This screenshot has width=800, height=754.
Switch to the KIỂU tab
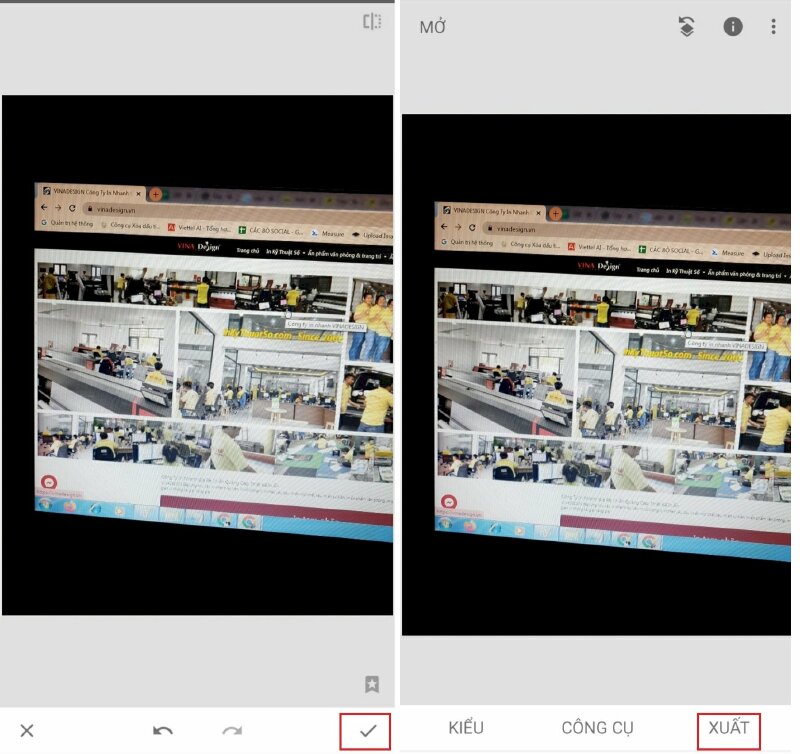[x=466, y=728]
